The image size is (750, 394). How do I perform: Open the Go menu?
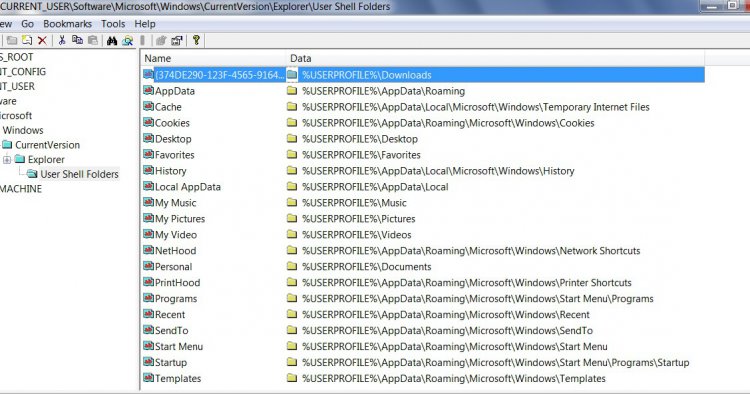[27, 24]
